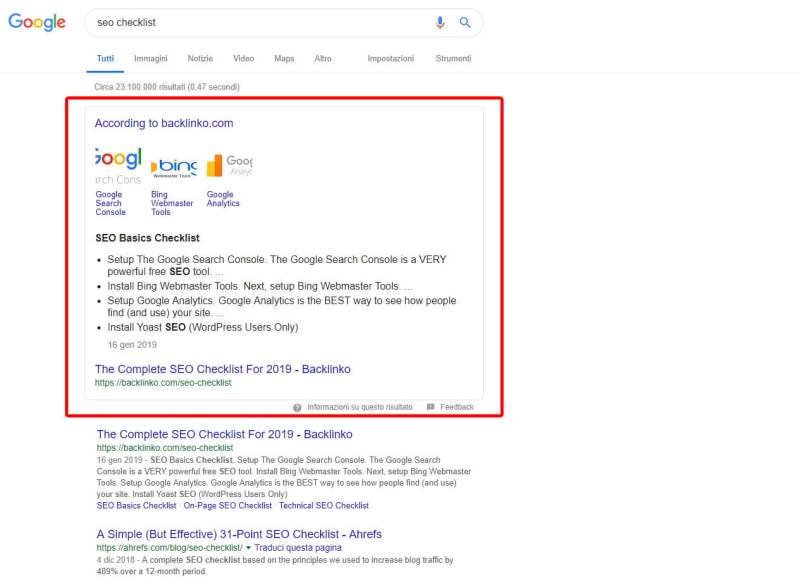Click the magnifying glass search icon
The image size is (800, 583).
pos(465,22)
